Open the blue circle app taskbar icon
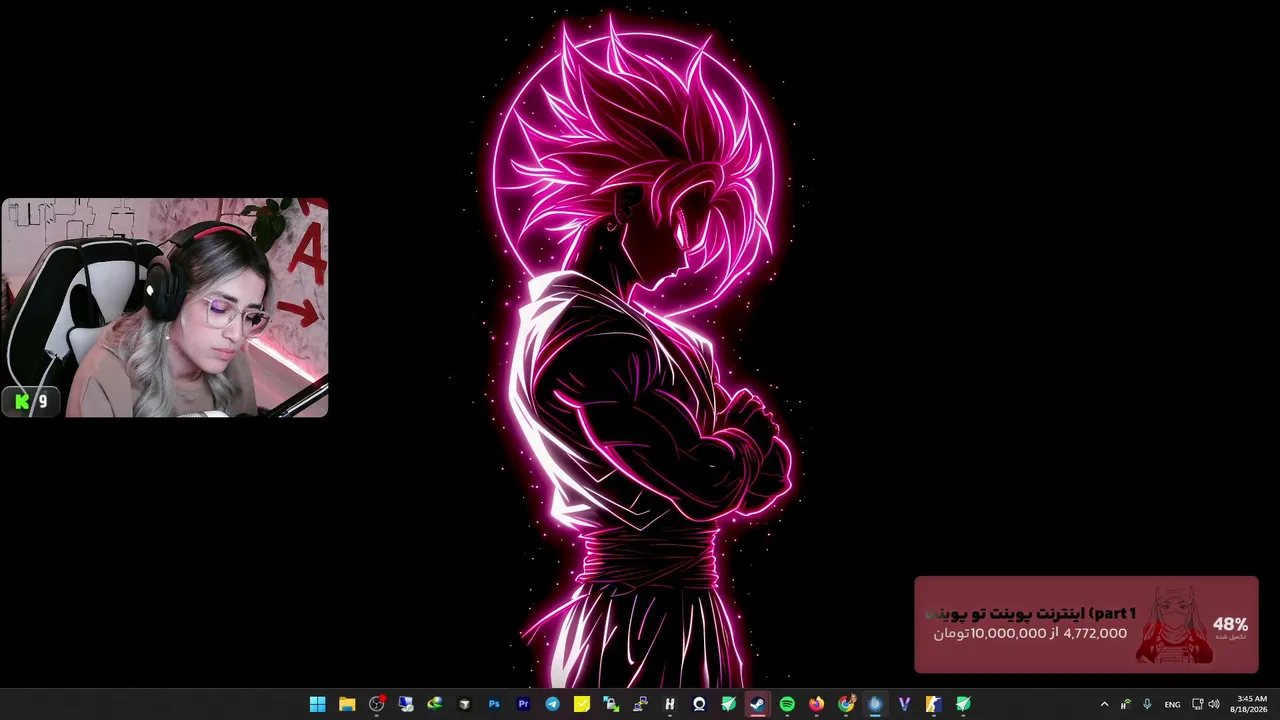Screen dimensions: 1280x720 click(875, 704)
